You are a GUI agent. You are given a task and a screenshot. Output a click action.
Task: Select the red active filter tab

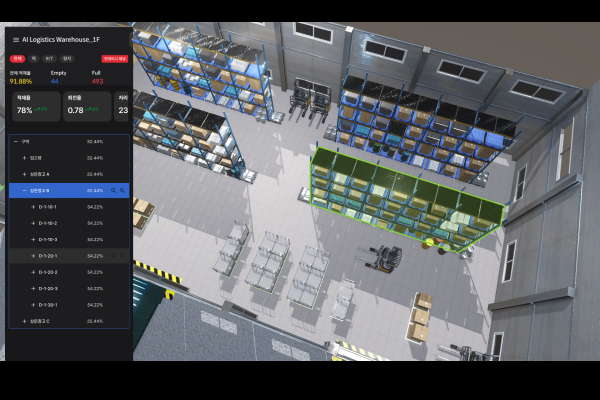click(17, 59)
